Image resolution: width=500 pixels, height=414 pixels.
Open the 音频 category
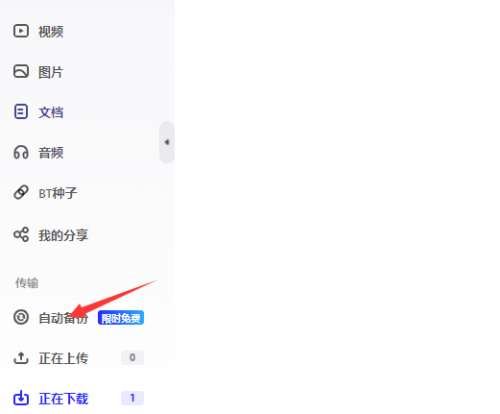click(x=51, y=153)
